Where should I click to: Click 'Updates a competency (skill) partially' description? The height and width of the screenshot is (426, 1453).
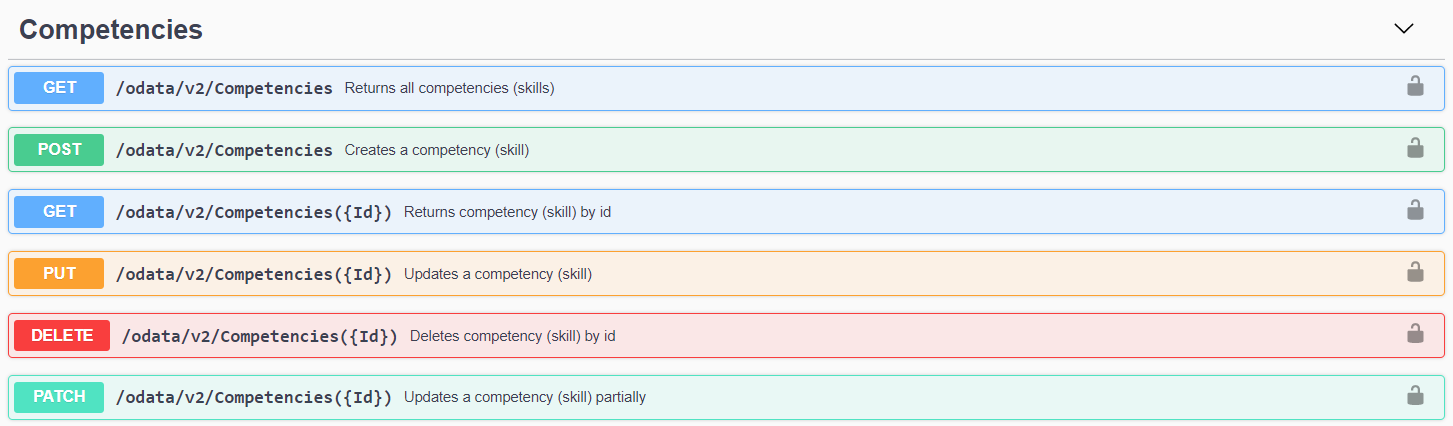[x=525, y=397]
